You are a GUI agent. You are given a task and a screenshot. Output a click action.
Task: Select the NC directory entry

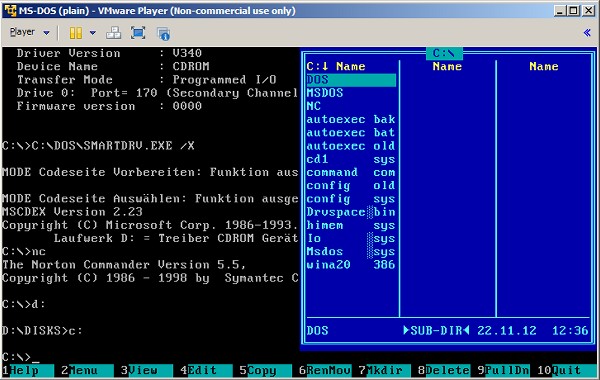coord(351,106)
